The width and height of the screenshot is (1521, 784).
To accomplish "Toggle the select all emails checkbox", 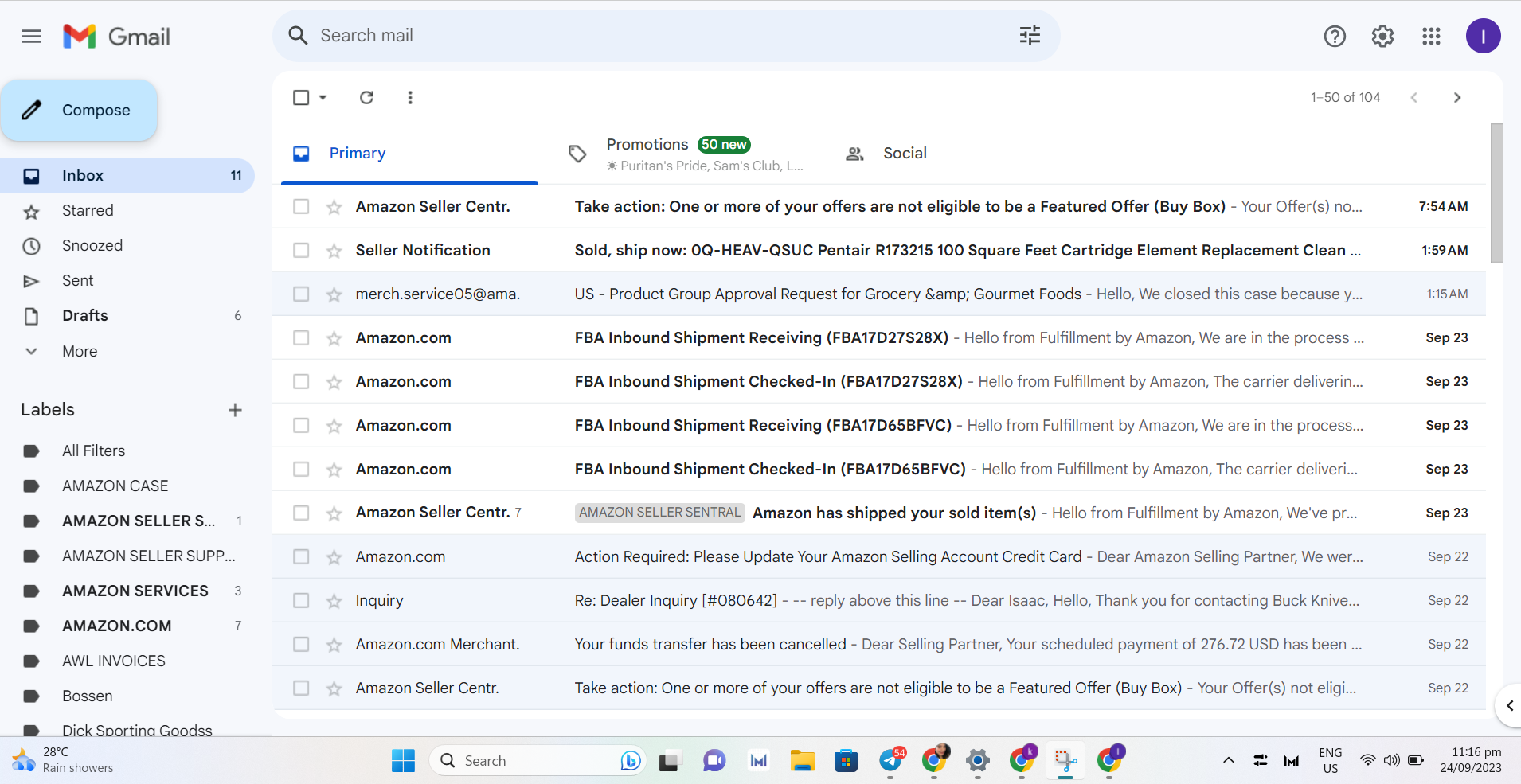I will point(301,97).
